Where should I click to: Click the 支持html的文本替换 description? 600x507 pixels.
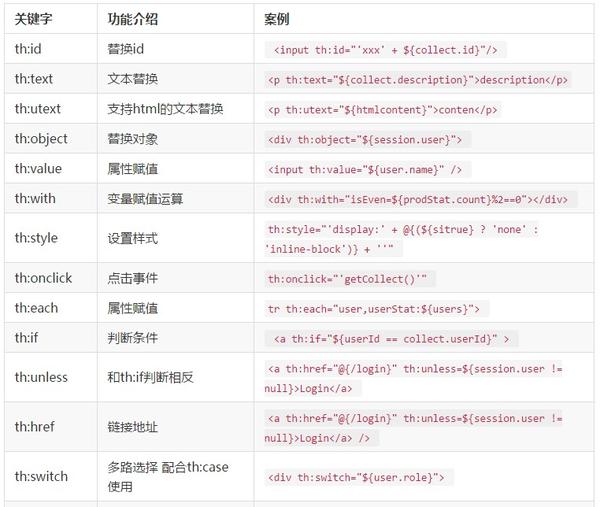tap(165, 109)
